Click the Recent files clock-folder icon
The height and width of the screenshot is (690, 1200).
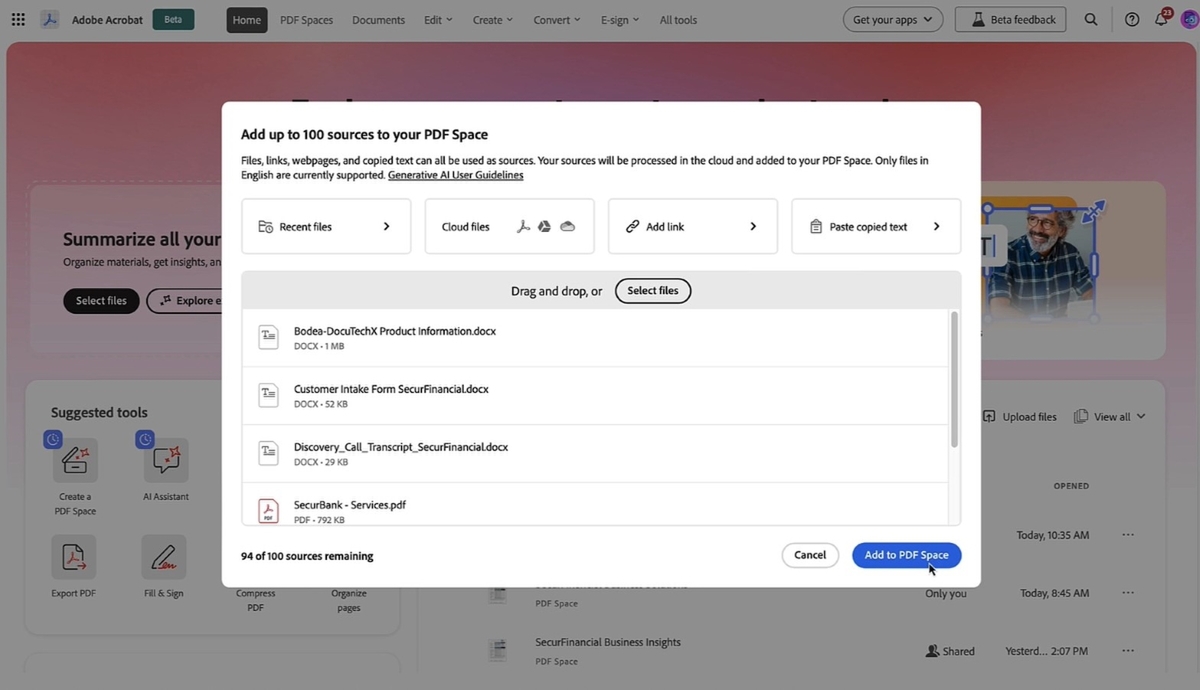pos(266,227)
